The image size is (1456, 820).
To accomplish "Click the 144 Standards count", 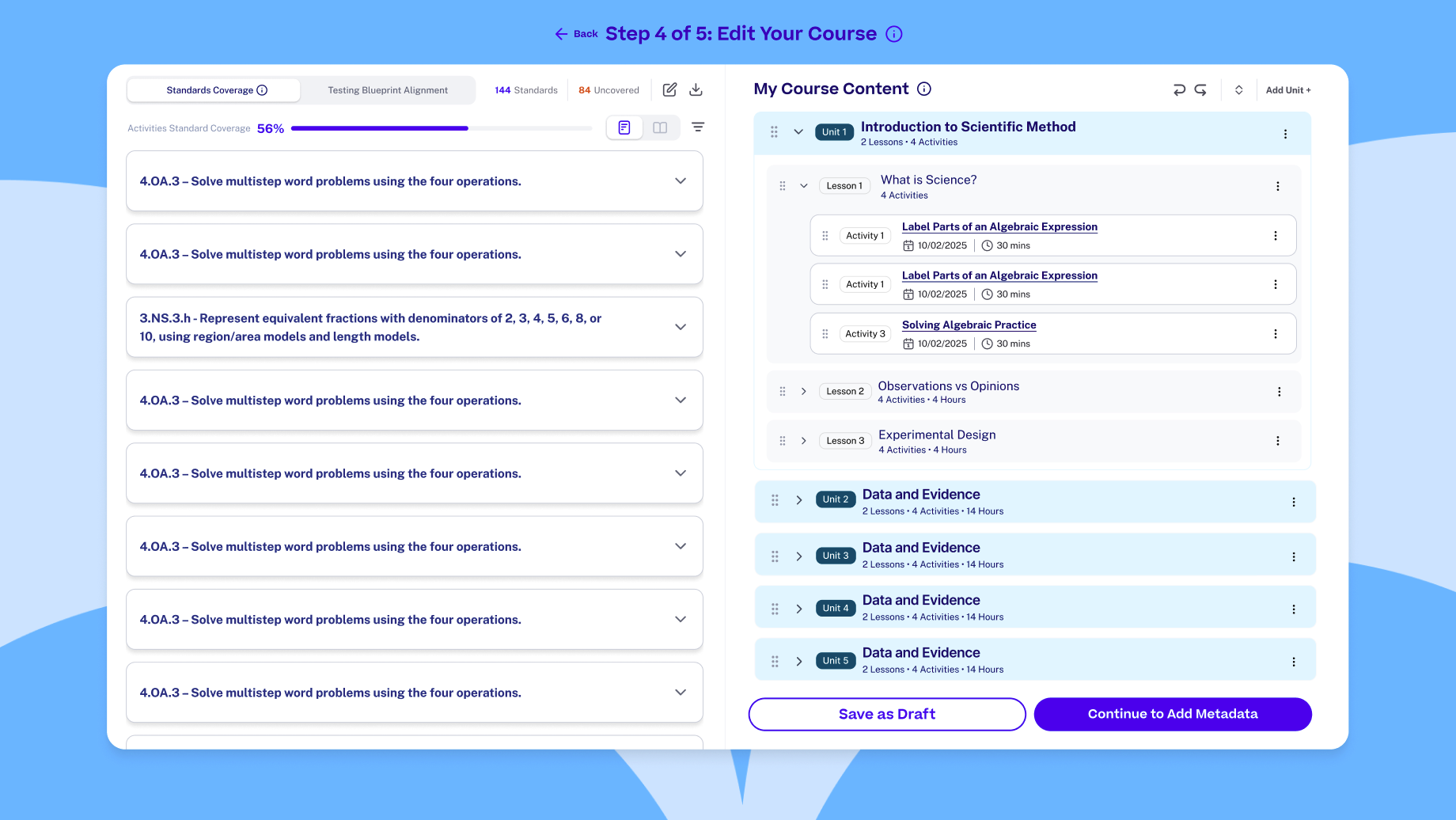I will [x=526, y=90].
